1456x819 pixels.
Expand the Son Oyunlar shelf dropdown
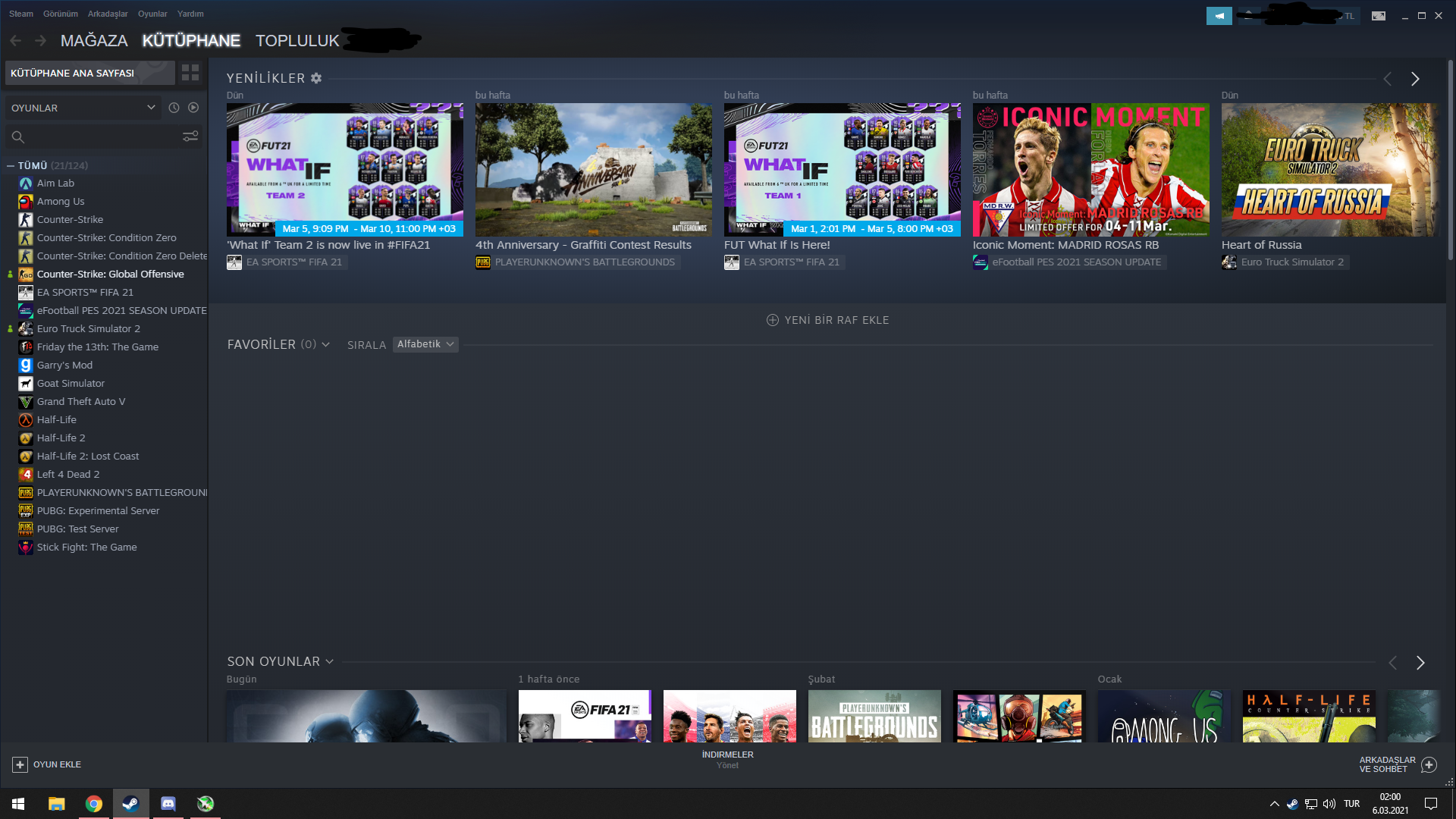coord(329,661)
